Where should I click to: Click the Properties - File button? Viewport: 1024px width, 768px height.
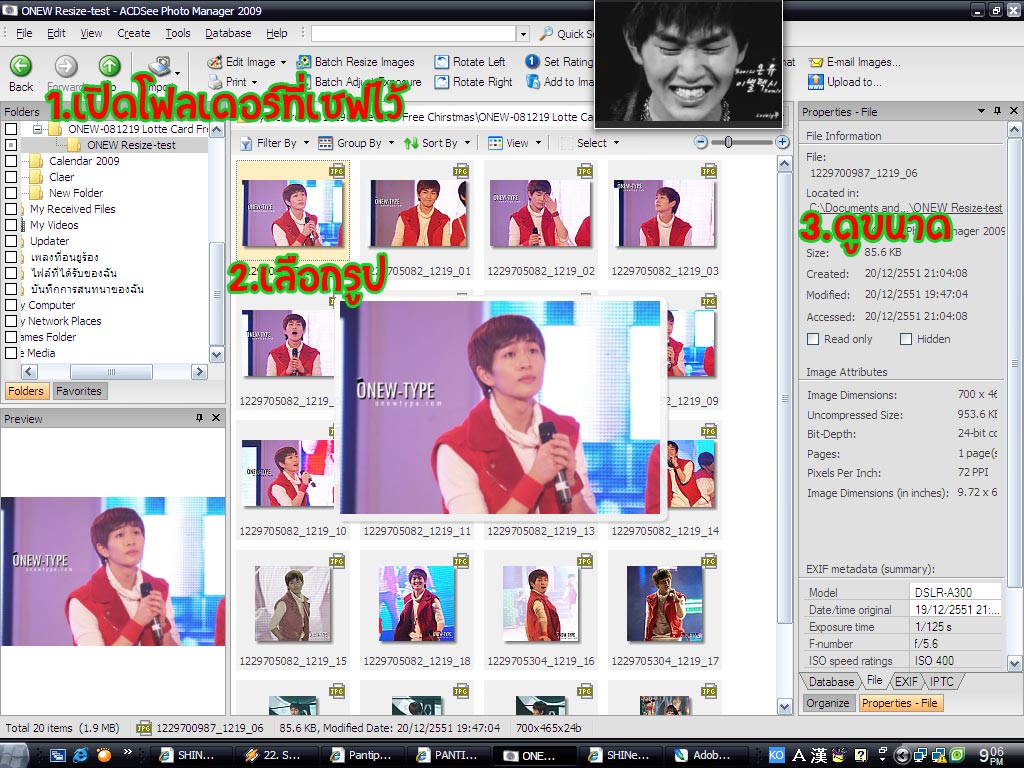tap(899, 703)
